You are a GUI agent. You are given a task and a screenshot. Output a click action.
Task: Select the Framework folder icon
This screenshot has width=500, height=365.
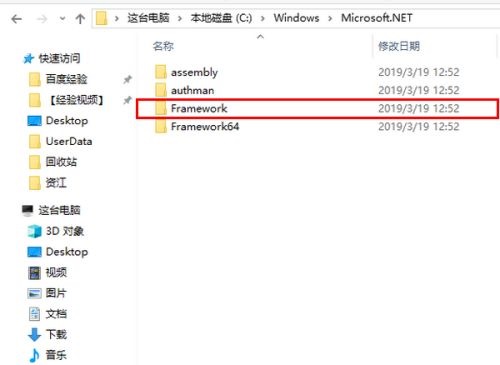161,108
